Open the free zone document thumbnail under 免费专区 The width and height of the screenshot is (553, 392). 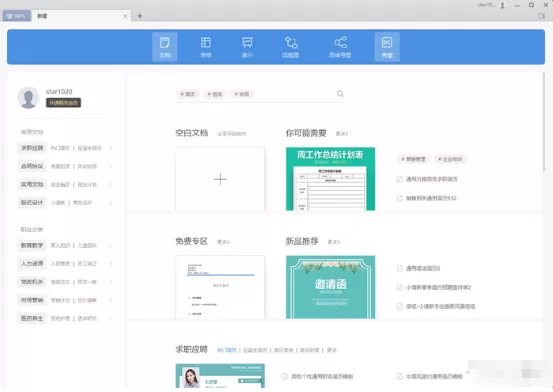pos(220,287)
